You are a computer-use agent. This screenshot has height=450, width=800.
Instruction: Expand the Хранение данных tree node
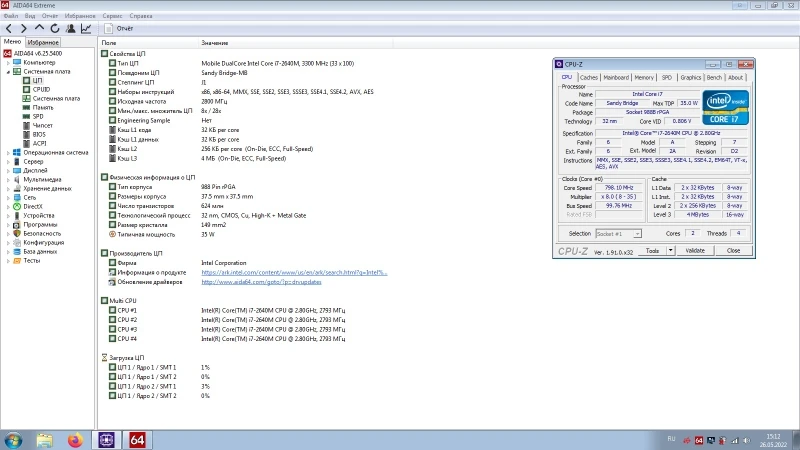8,189
